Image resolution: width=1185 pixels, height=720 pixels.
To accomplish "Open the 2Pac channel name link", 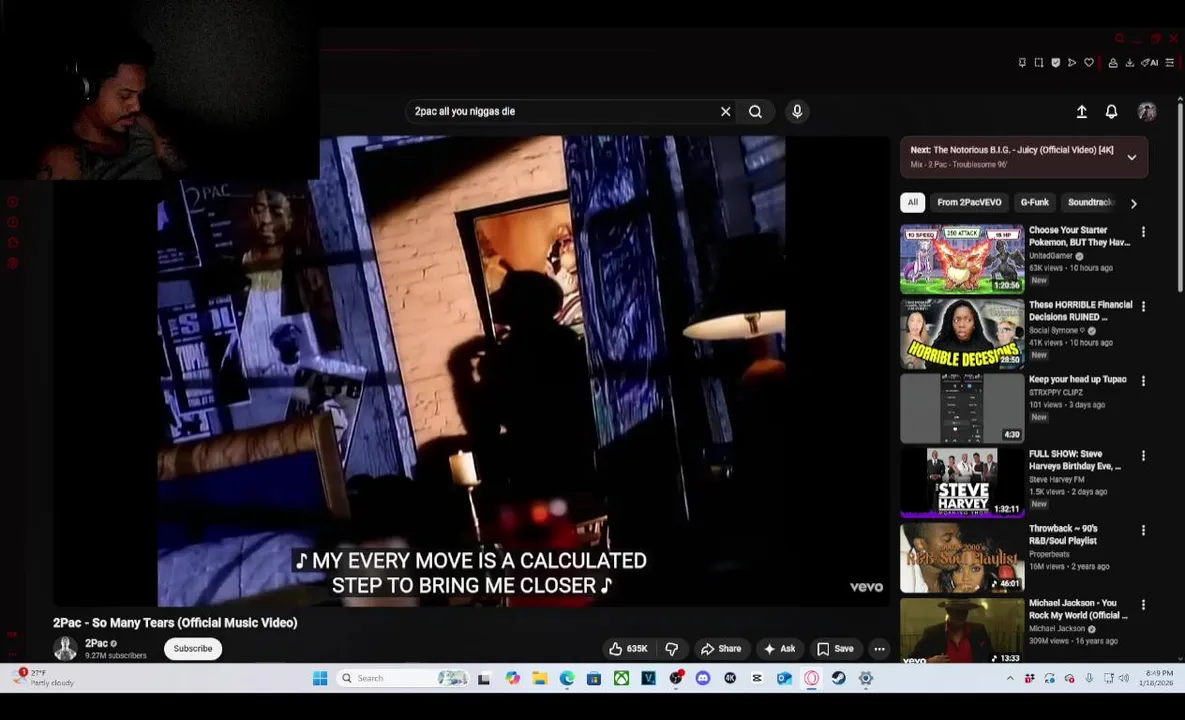I will (96, 644).
